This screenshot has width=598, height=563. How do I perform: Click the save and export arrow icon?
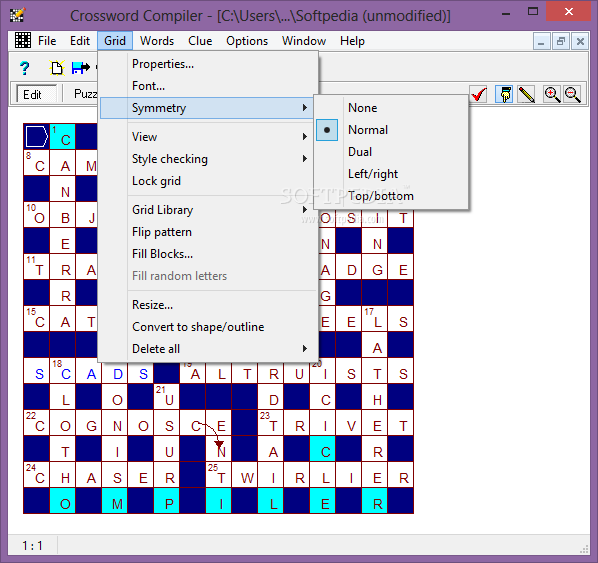(x=80, y=68)
